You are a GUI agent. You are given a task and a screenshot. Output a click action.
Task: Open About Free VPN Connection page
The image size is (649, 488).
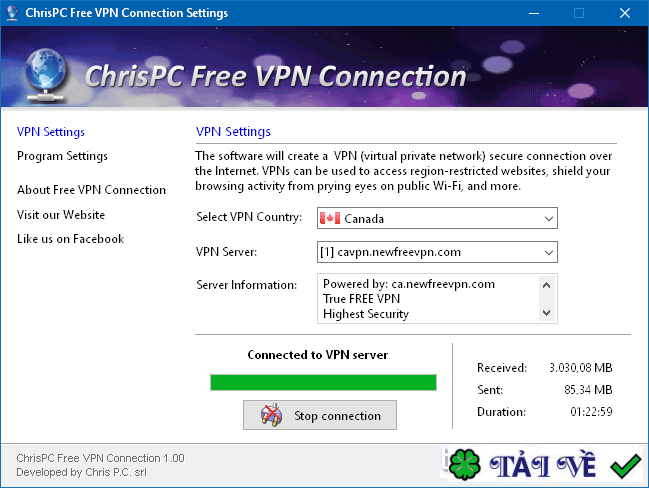point(91,190)
